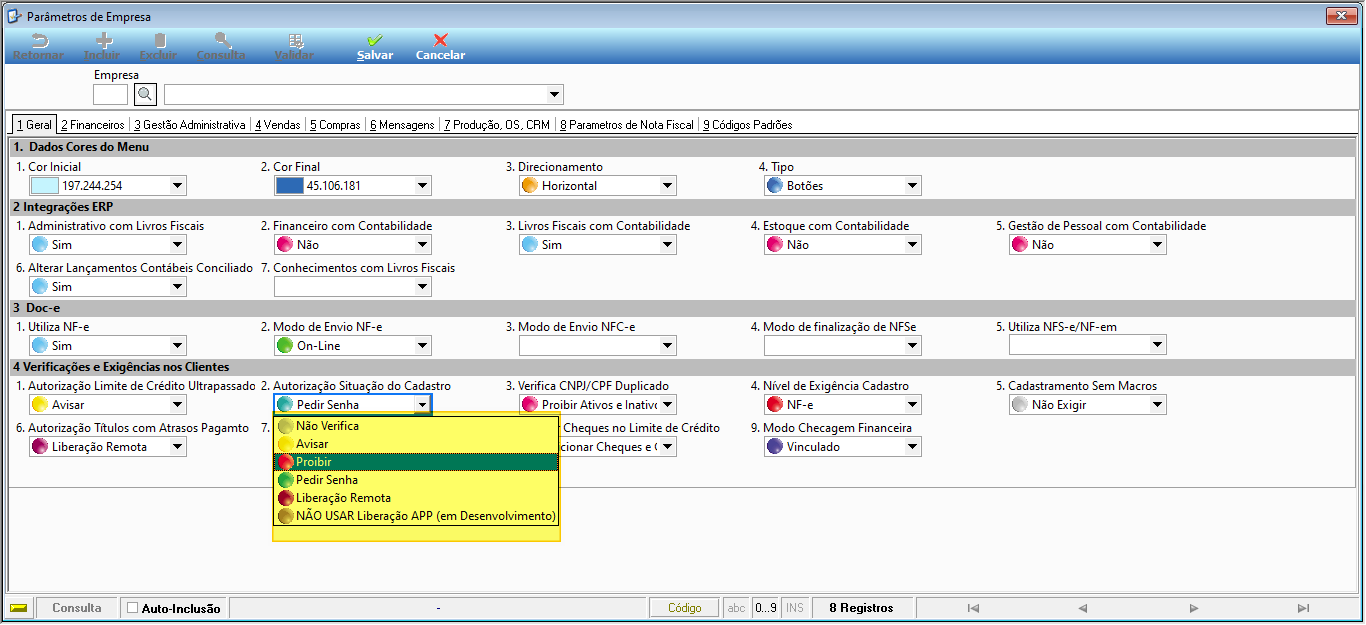Click the 8 Registros status text
The height and width of the screenshot is (625, 1366).
coord(862,608)
